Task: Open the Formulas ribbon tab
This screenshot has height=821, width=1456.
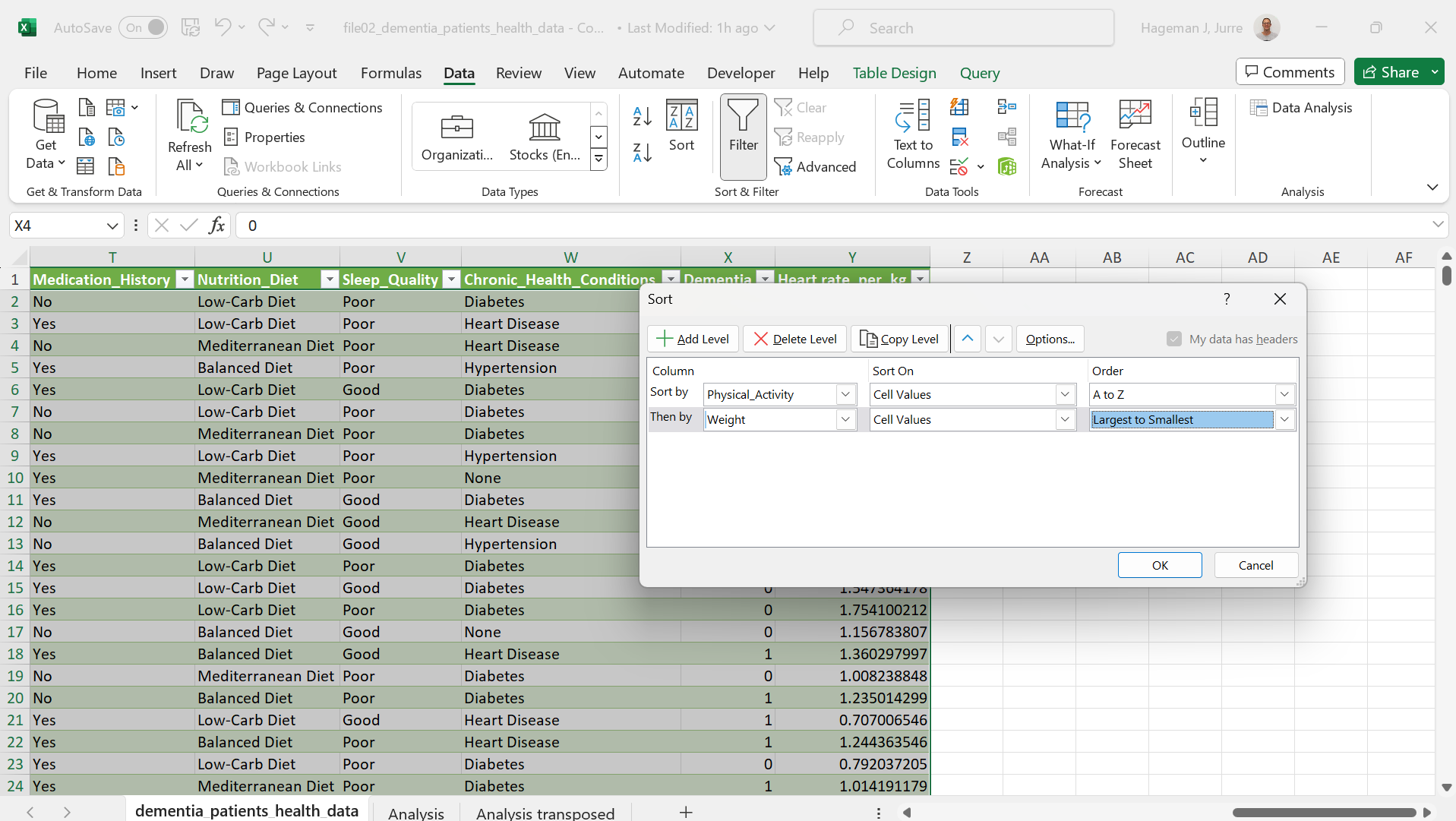Action: (x=390, y=73)
